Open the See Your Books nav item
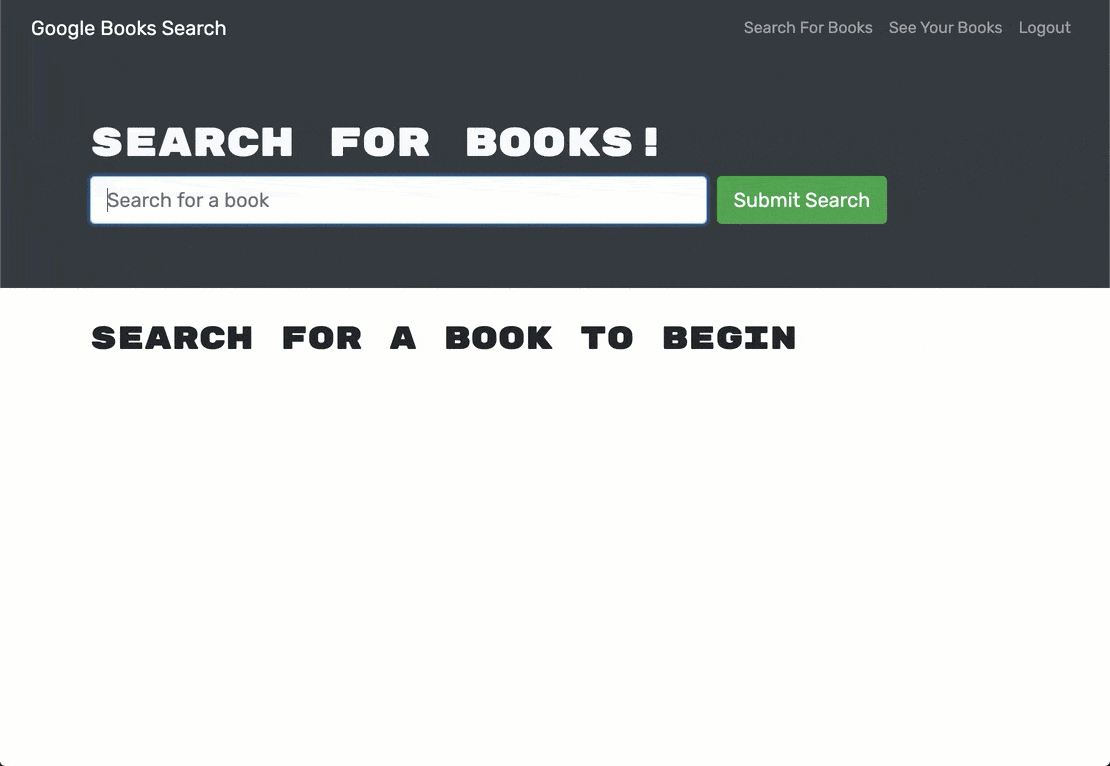The width and height of the screenshot is (1110, 766). pyautogui.click(x=944, y=27)
